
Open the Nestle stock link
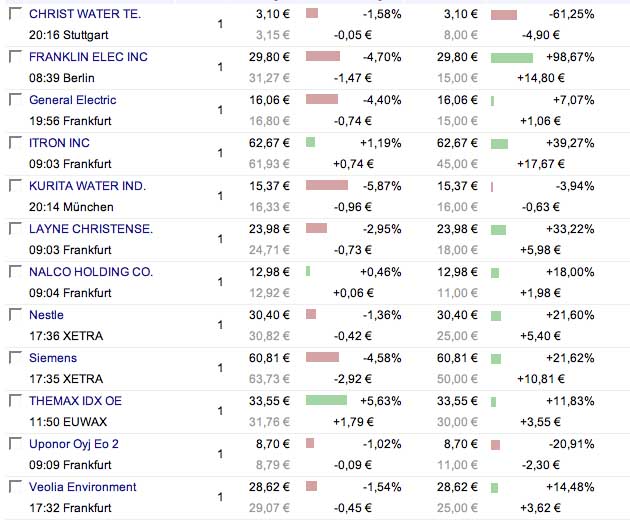[46, 315]
